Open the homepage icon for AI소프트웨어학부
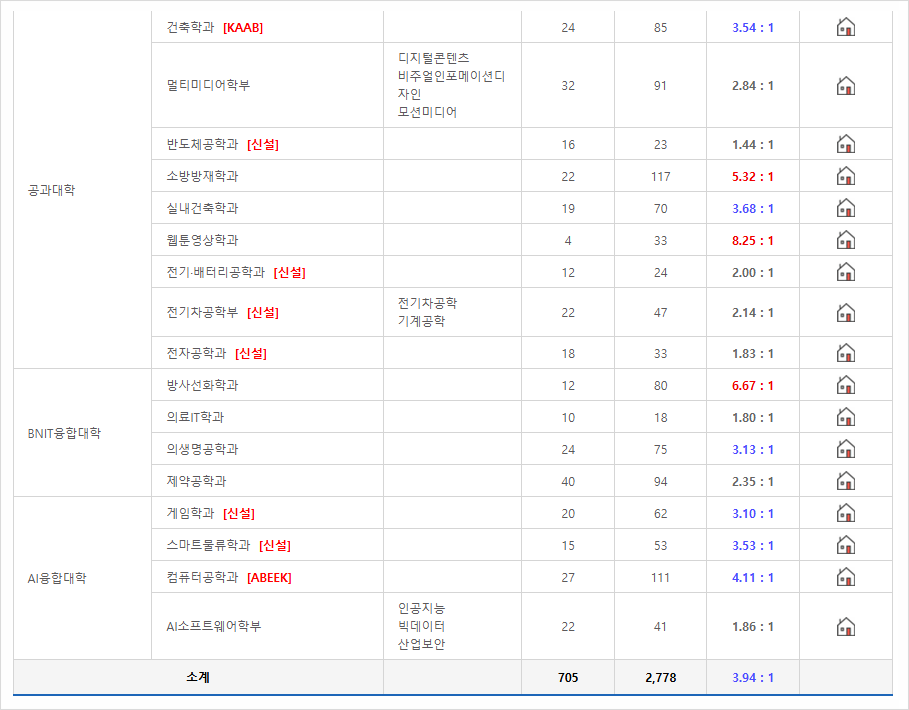This screenshot has height=710, width=909. (846, 627)
